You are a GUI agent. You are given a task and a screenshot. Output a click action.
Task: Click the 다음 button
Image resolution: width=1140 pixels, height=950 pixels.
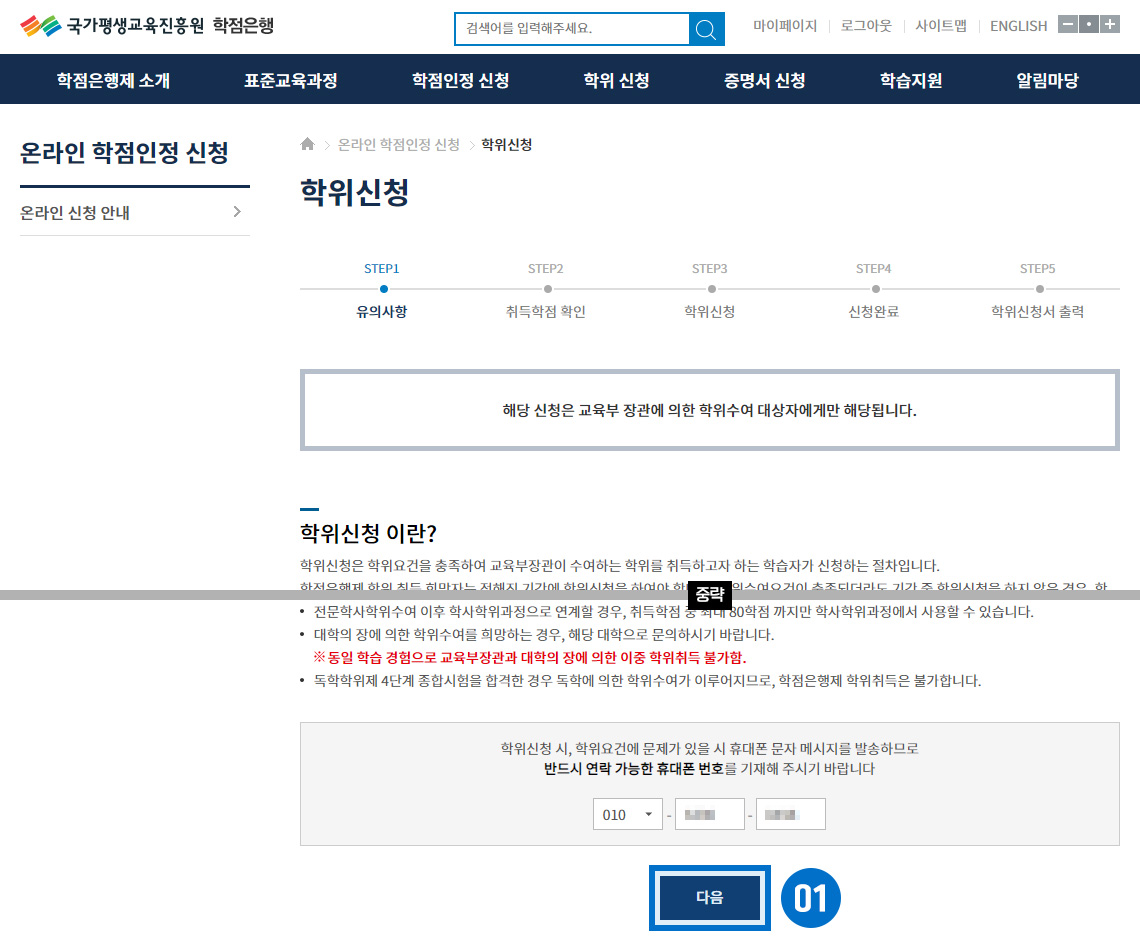click(x=709, y=898)
